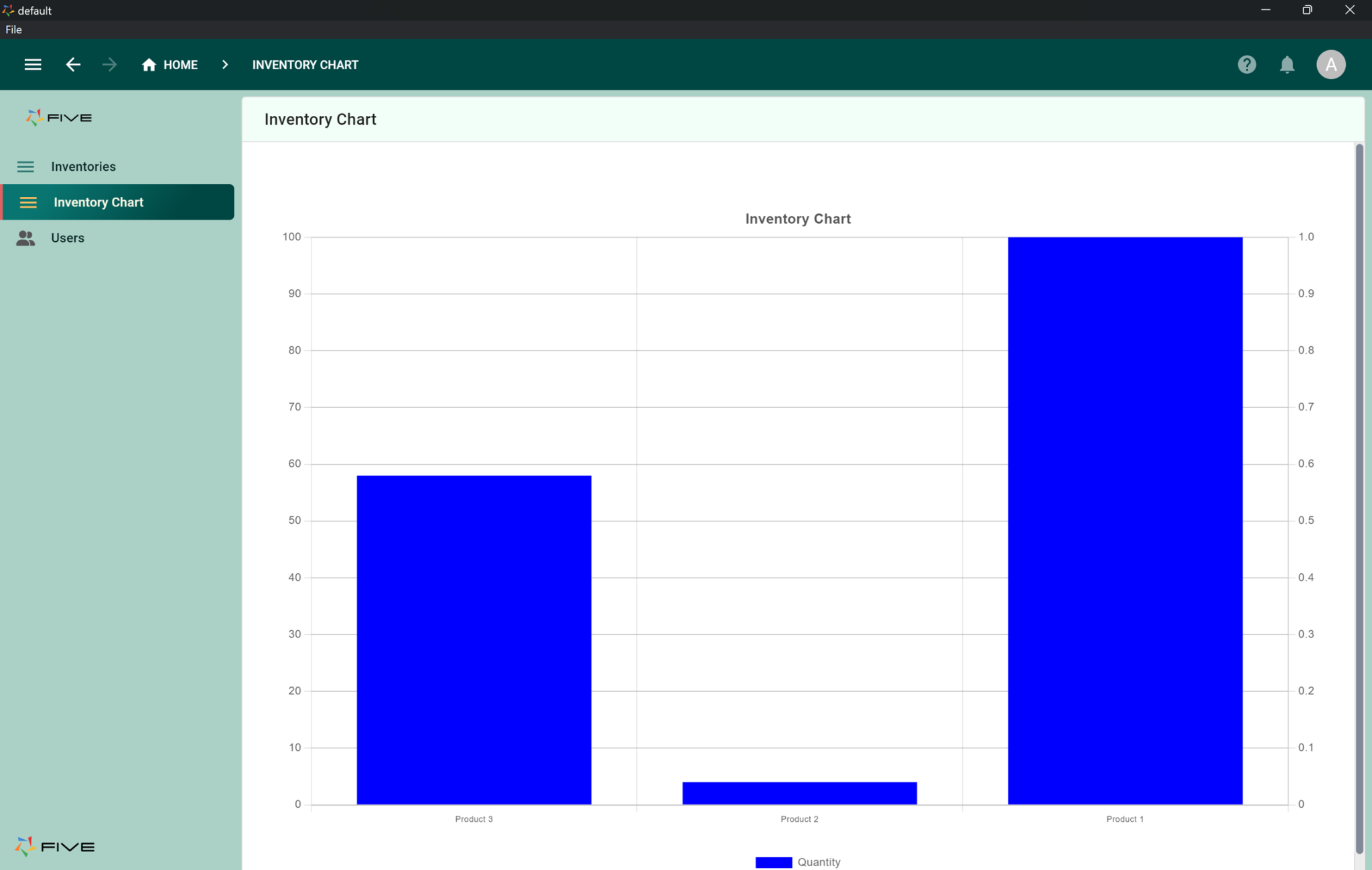Screen dimensions: 1372x870
Task: Switch to the Inventories sidebar item
Action: click(x=83, y=166)
